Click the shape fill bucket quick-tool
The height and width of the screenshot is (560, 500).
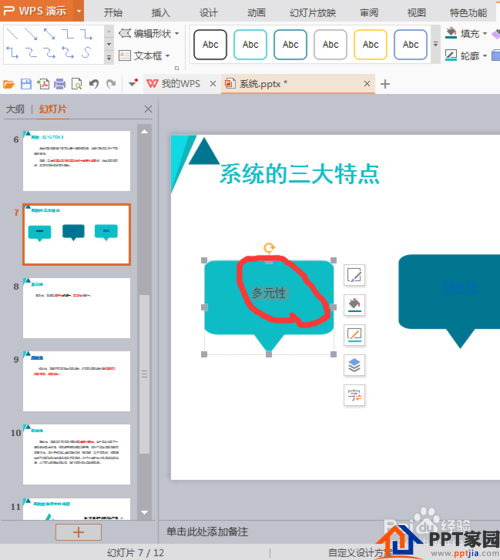point(354,305)
